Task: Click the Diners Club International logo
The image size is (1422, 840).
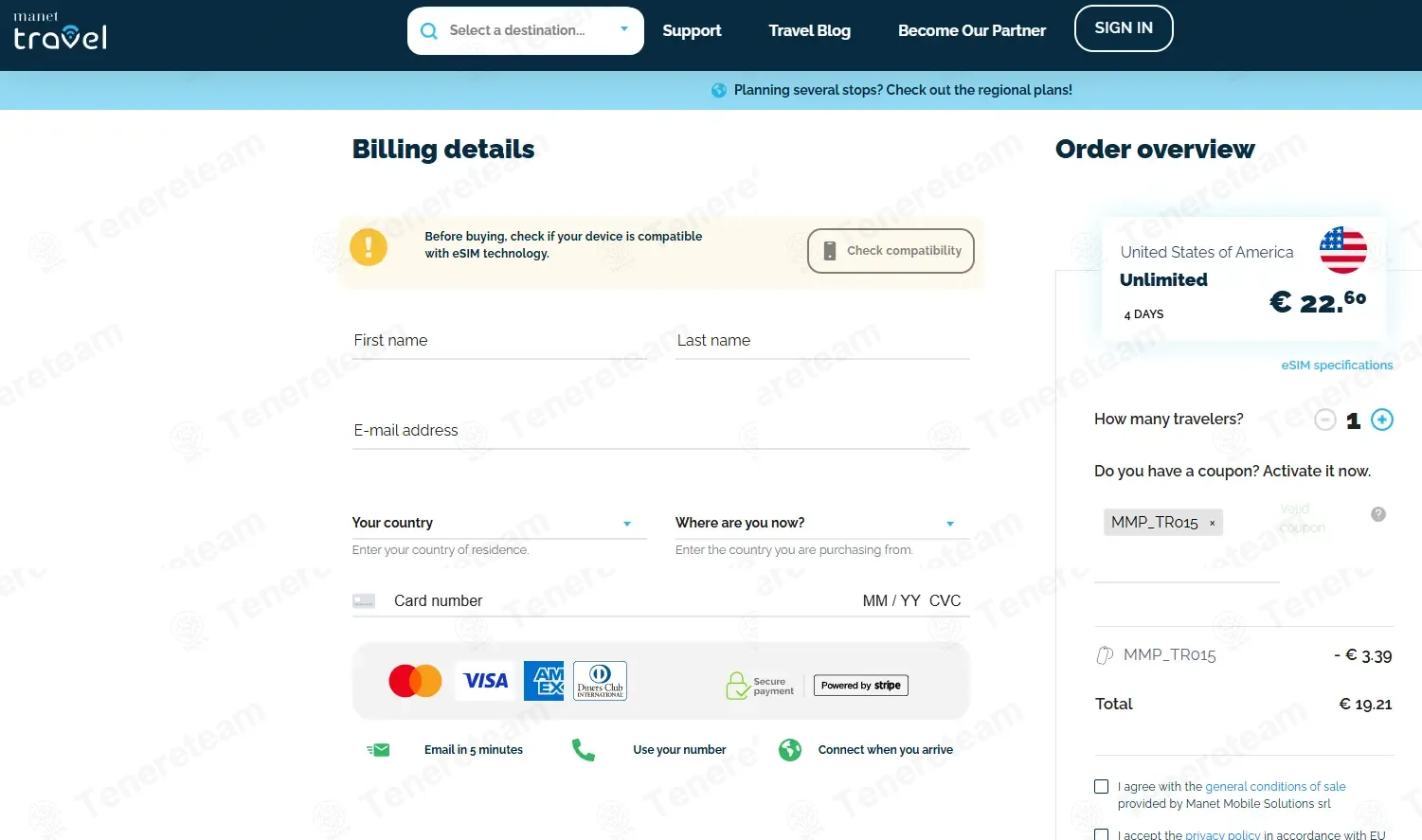Action: click(x=600, y=681)
